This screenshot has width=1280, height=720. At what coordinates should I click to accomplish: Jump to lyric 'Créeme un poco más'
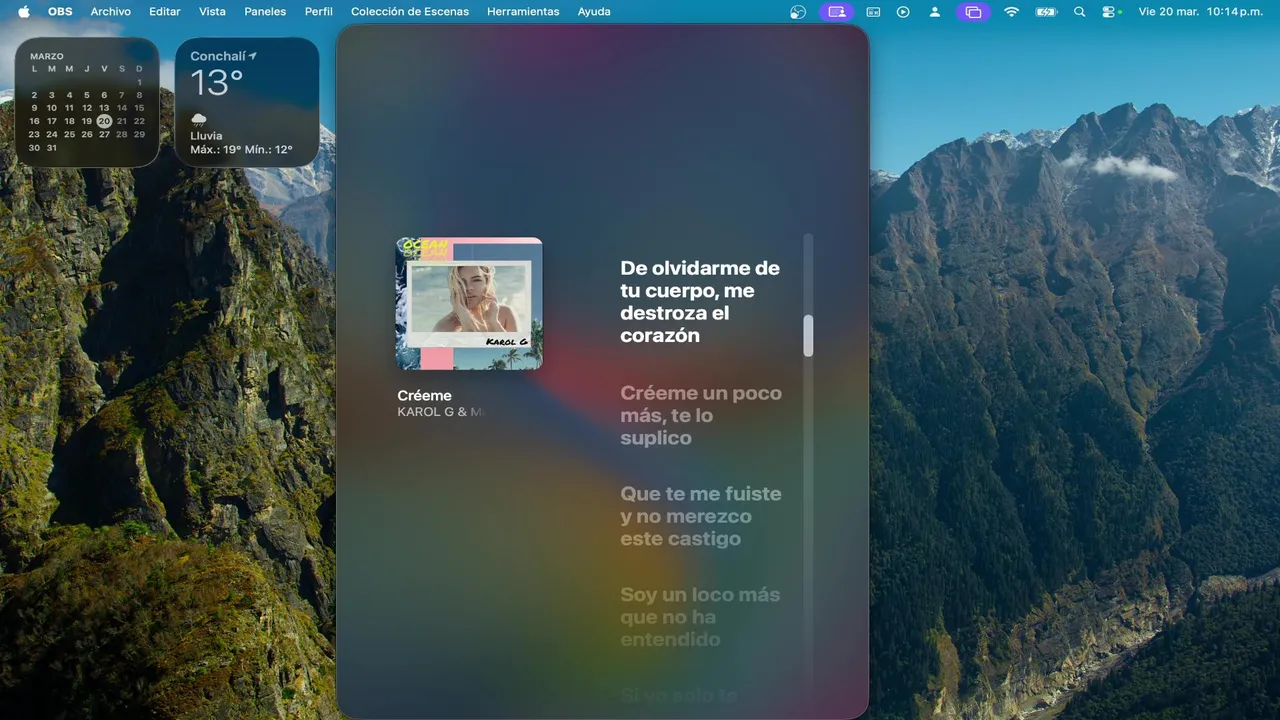point(700,415)
